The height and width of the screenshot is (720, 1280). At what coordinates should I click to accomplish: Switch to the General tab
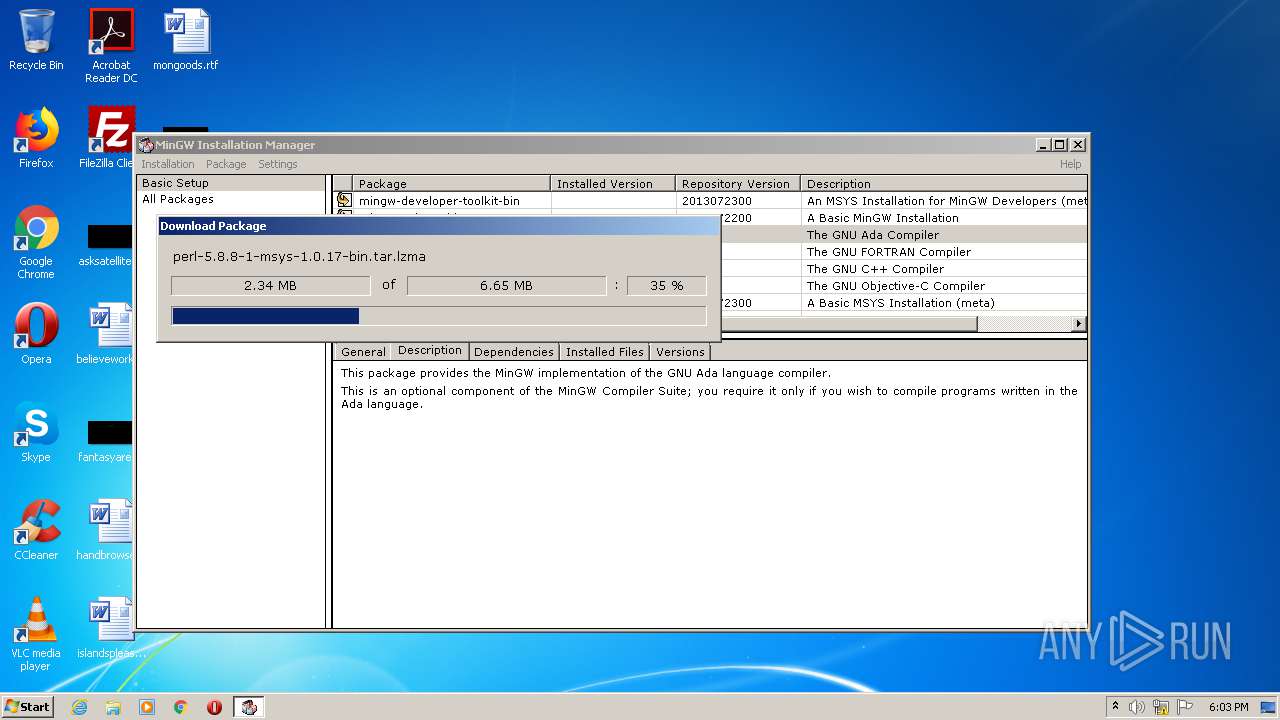pyautogui.click(x=362, y=352)
